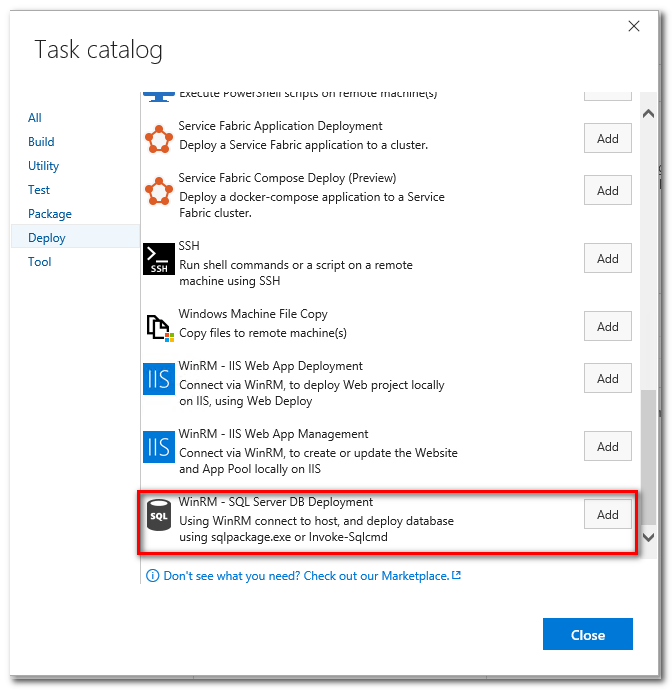Click the SQL Server DB Deployment icon
This screenshot has width=672, height=690.
(158, 515)
